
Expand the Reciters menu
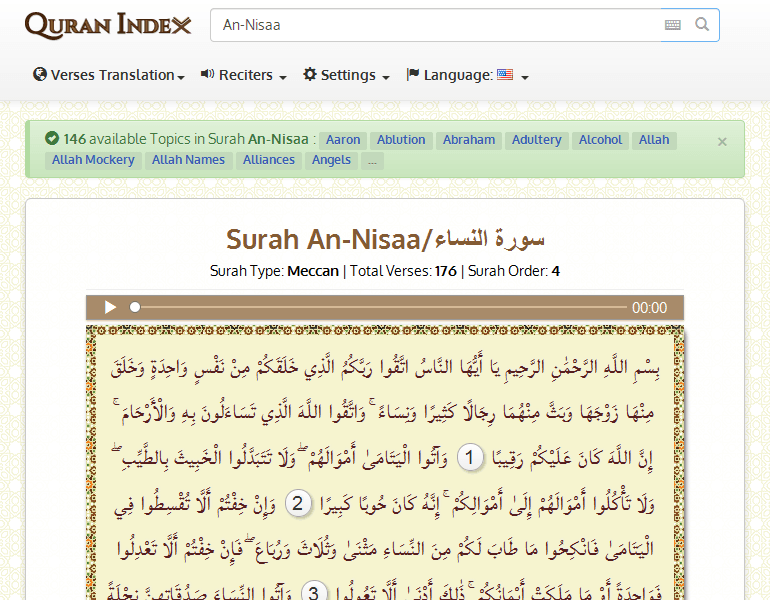pyautogui.click(x=244, y=75)
